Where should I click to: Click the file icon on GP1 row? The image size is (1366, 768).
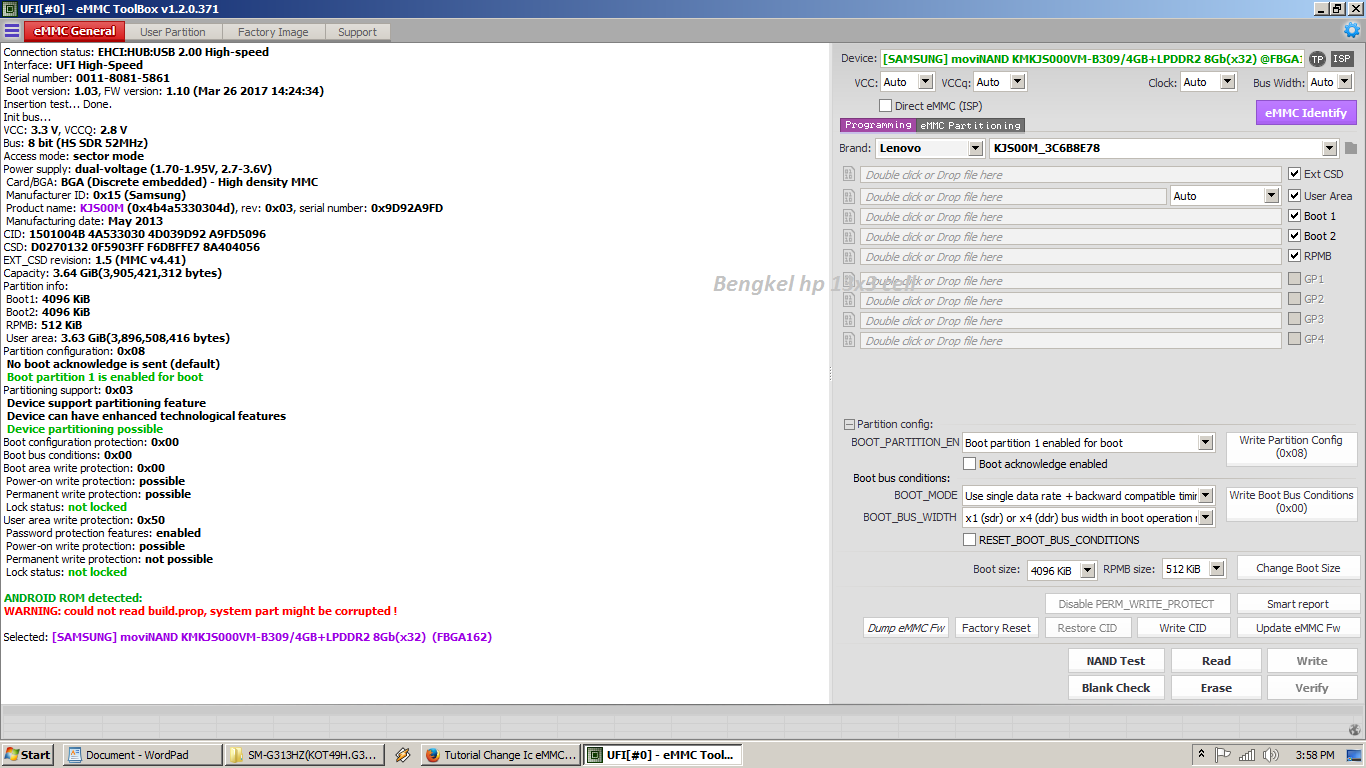(850, 280)
